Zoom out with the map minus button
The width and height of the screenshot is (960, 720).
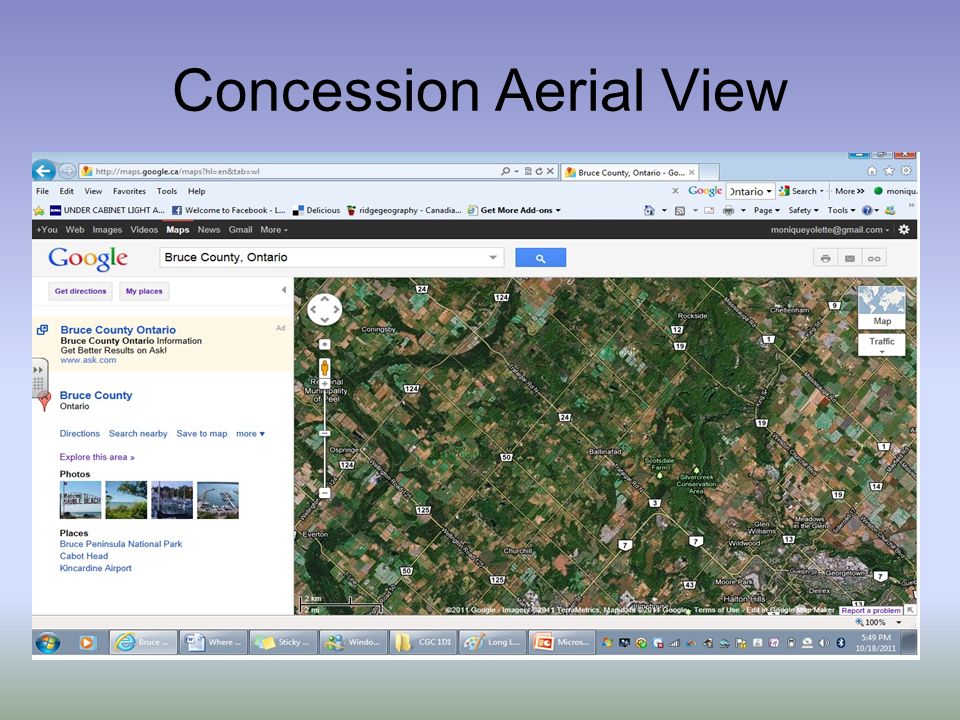[x=324, y=493]
